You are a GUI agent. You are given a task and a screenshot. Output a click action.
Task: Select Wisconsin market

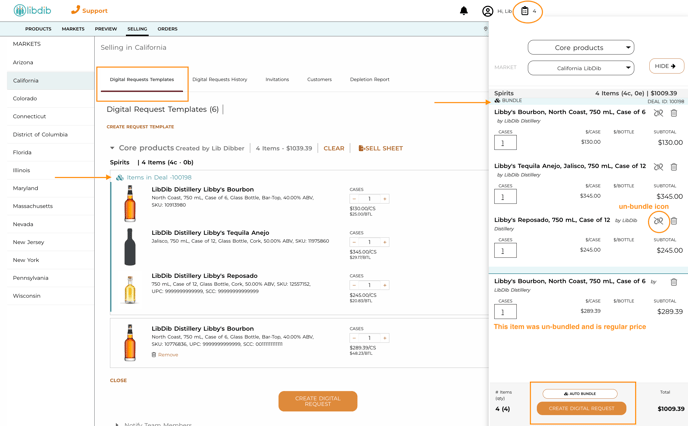point(50,296)
